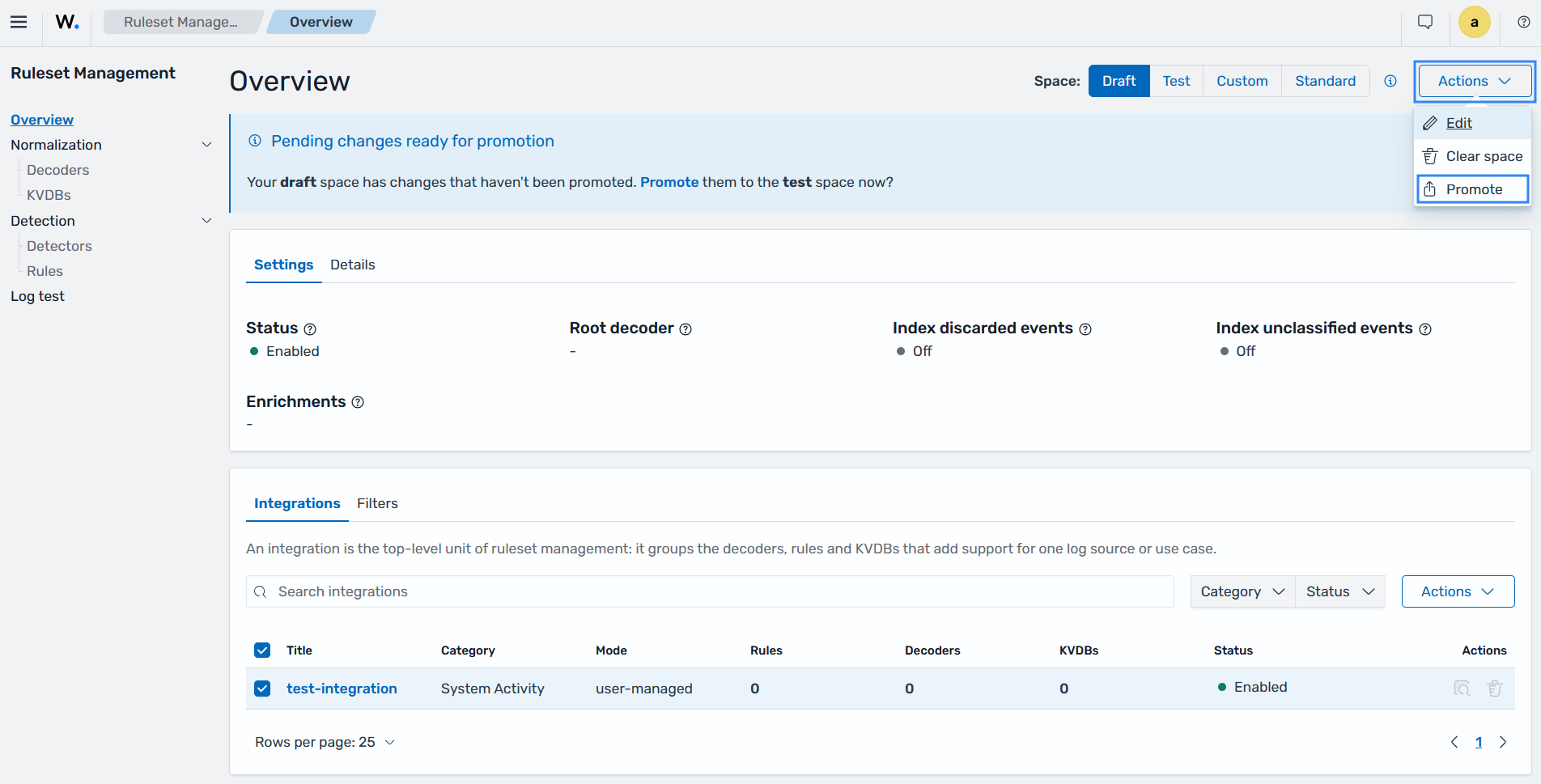Click the Status help tooltip icon

click(310, 329)
